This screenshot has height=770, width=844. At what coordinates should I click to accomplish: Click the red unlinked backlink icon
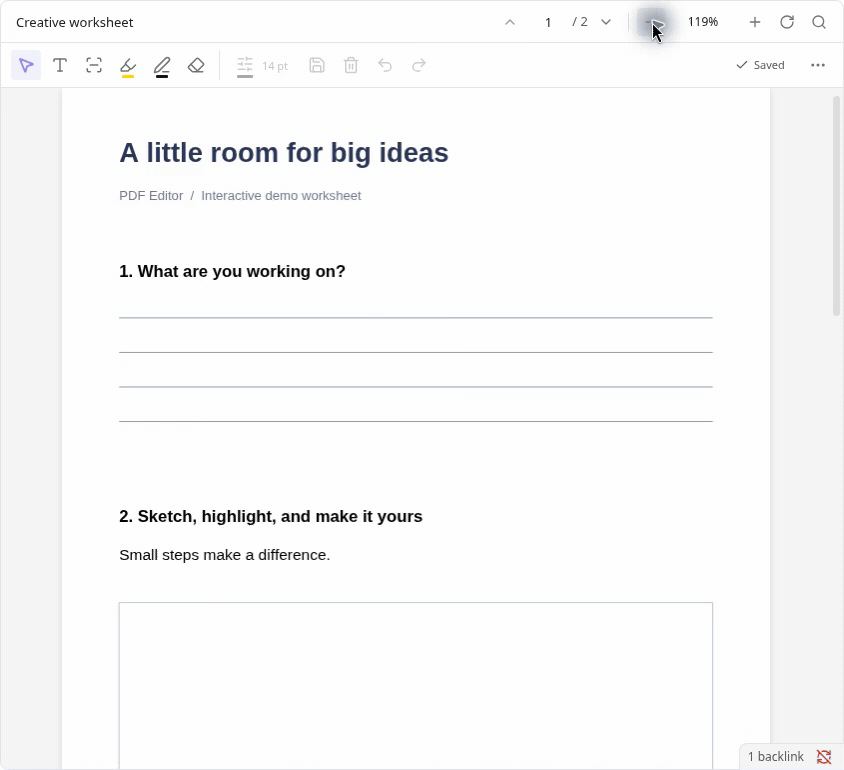(x=824, y=757)
